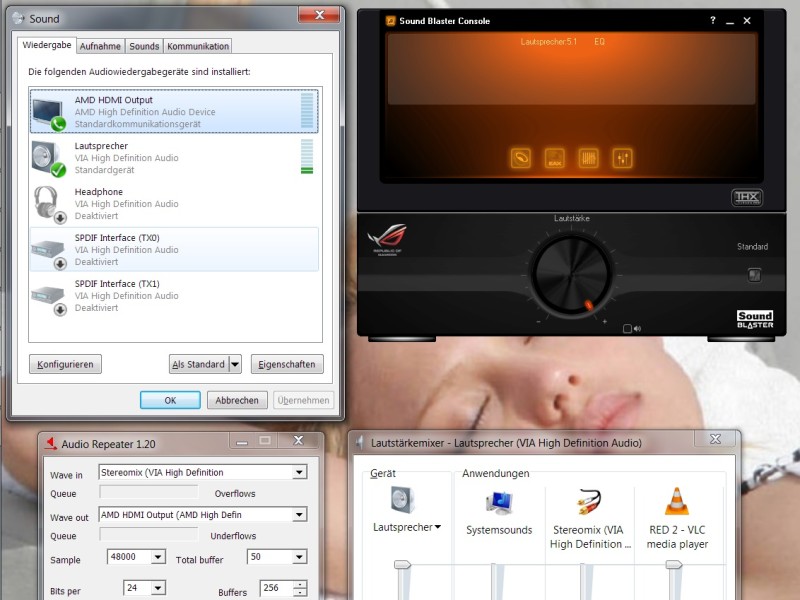The image size is (800, 600).
Task: Increase the Buffers stepper value
Action: tap(300, 584)
